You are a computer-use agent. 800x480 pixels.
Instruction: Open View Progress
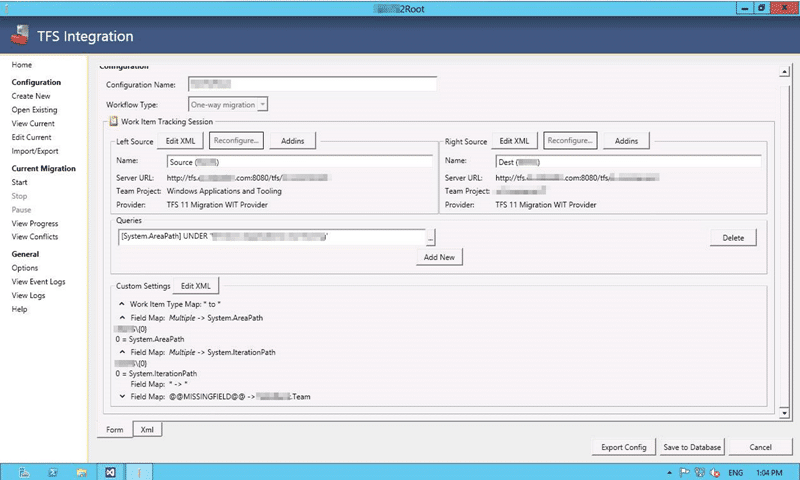tap(35, 223)
